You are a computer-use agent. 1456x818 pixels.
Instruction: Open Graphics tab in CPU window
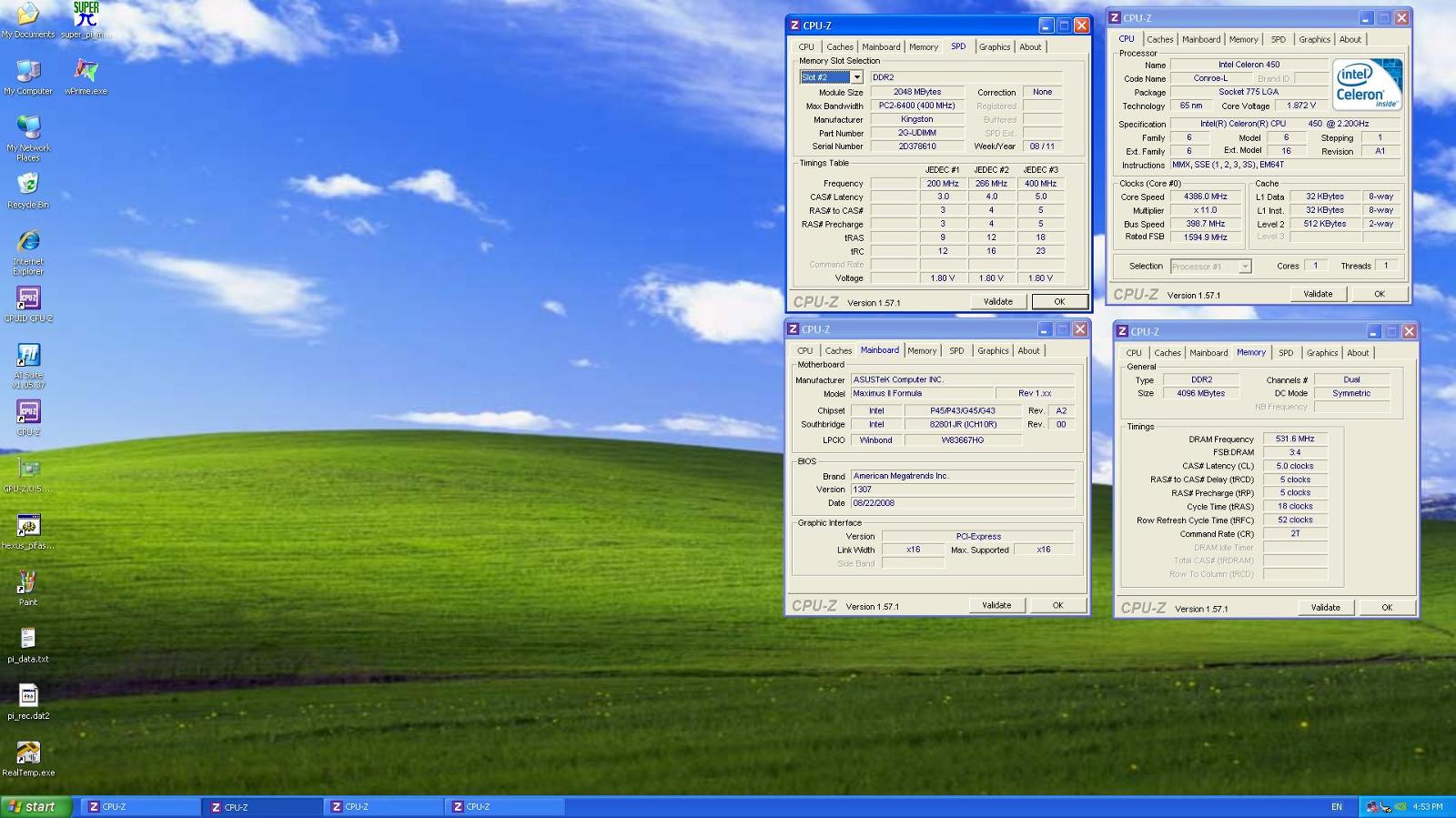point(1314,40)
